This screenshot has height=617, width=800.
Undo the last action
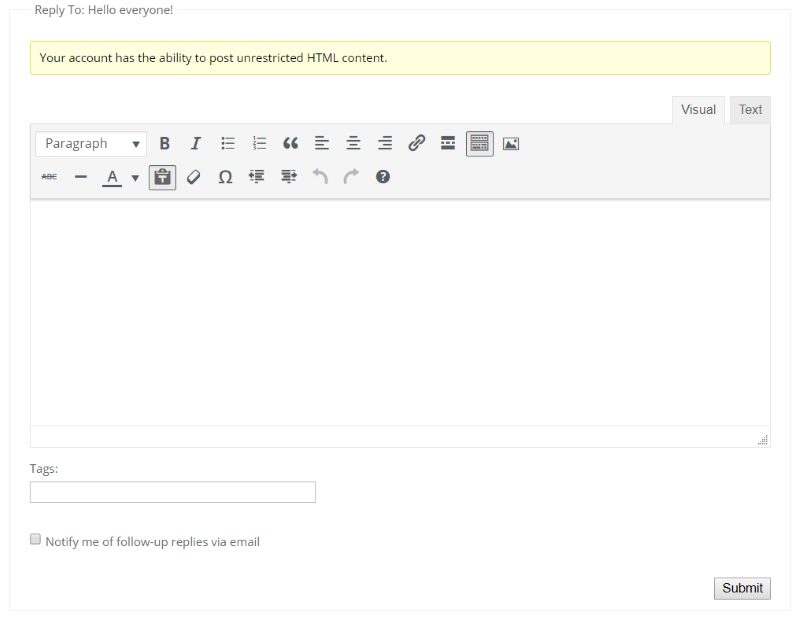coord(320,177)
